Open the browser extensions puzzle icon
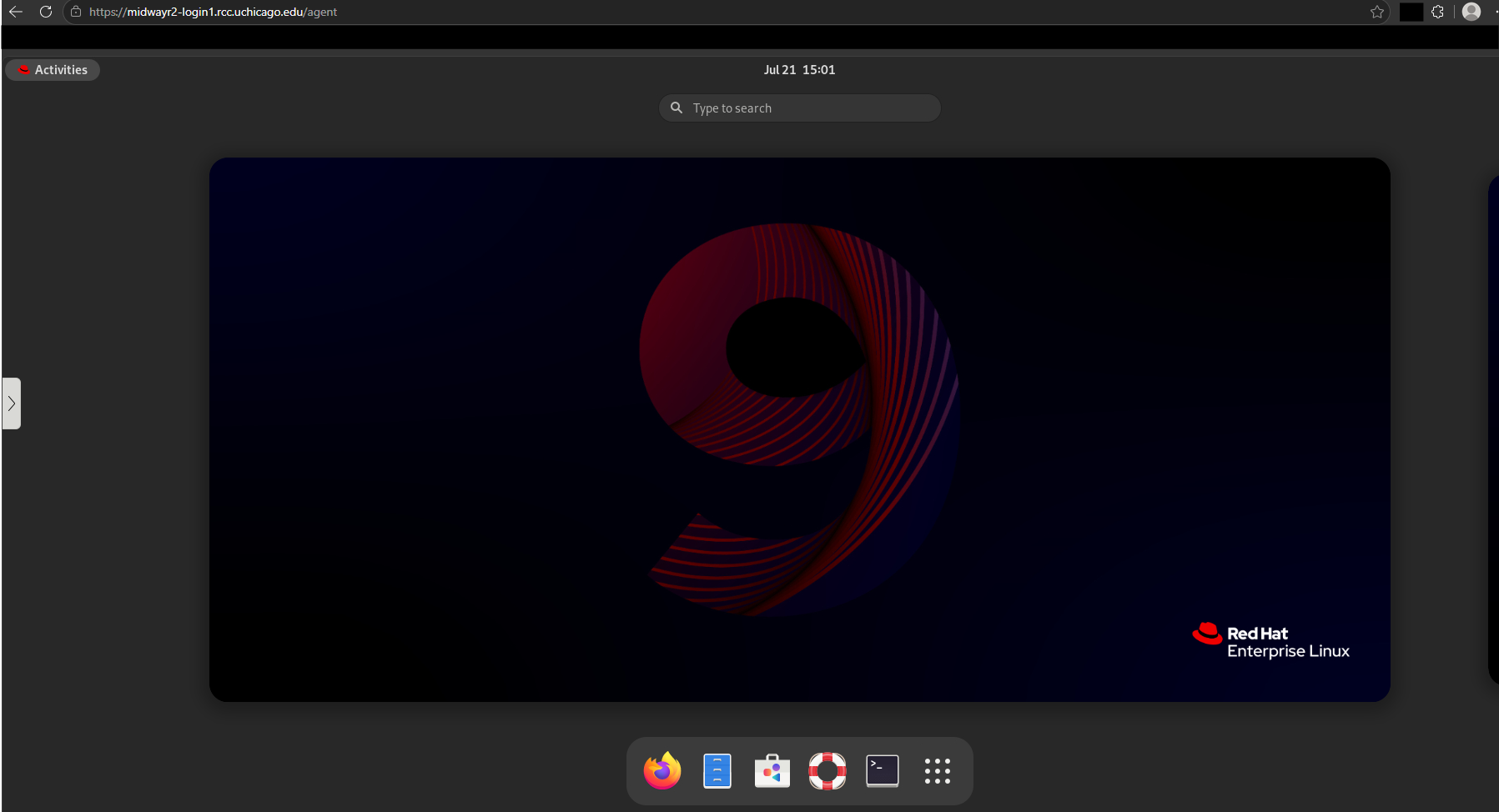Screen dimensions: 1499x812 click(1437, 12)
